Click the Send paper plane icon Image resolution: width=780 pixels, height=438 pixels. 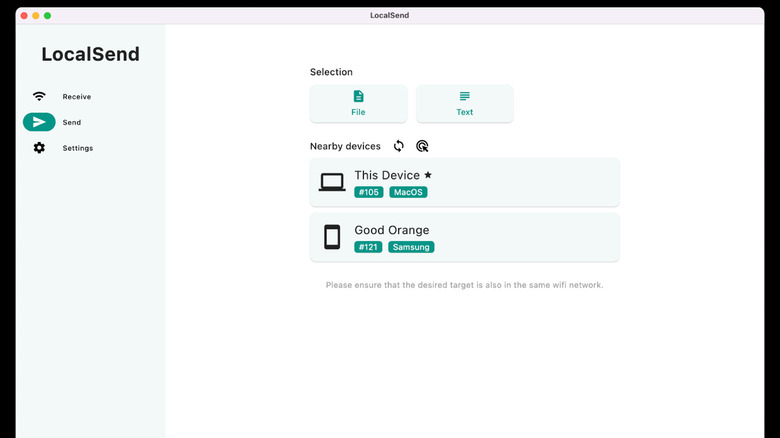click(39, 122)
